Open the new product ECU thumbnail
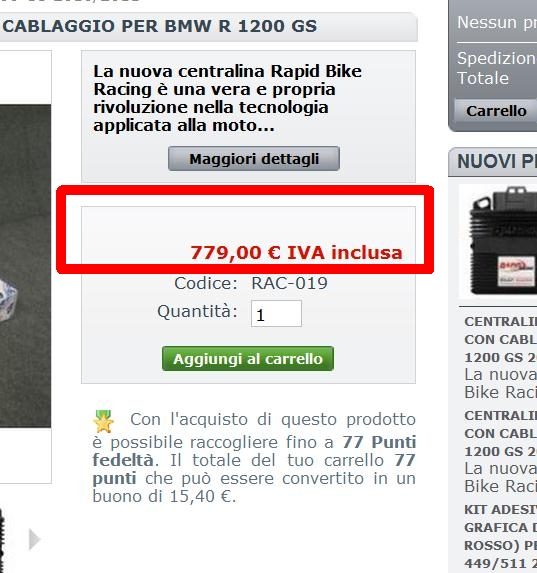Screen dimensions: 537x573 point(498,242)
